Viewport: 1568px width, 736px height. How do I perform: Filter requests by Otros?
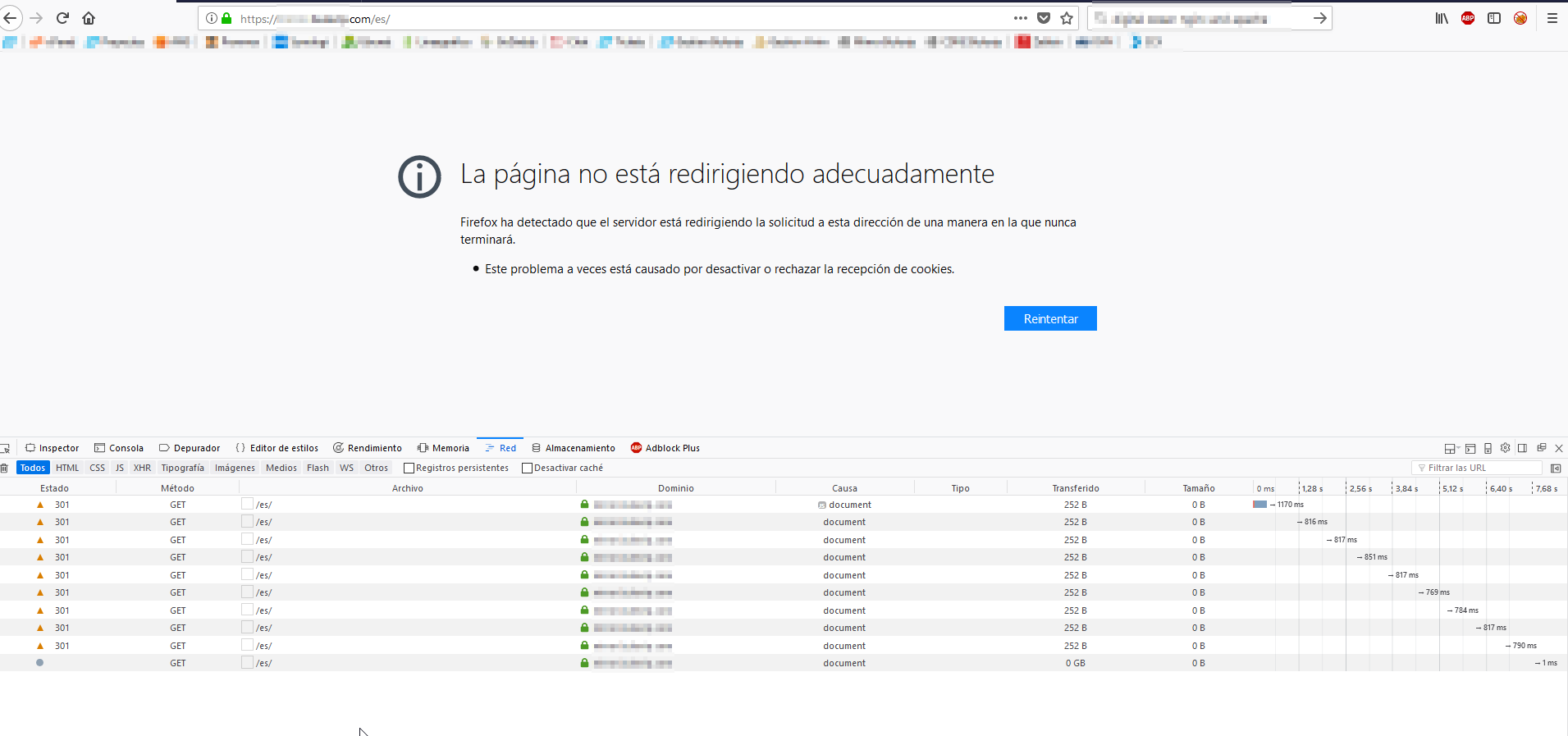pyautogui.click(x=377, y=468)
